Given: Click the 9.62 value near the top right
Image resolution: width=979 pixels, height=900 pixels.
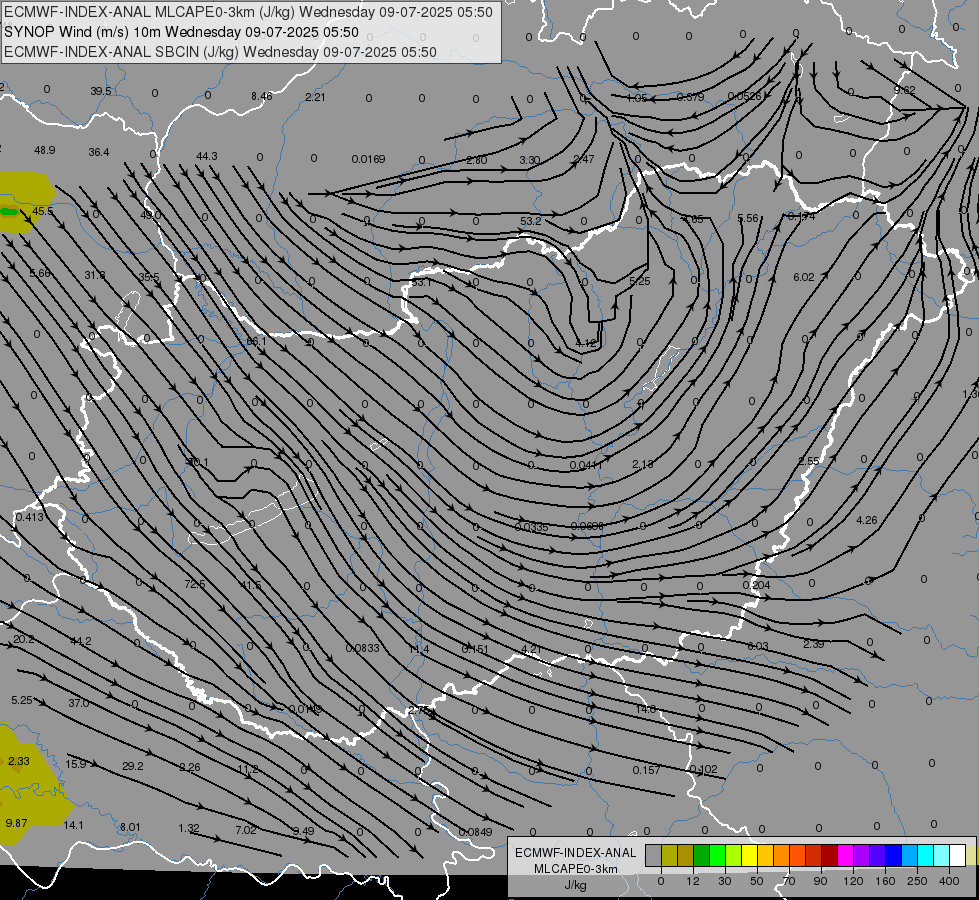Looking at the screenshot, I should tap(905, 90).
